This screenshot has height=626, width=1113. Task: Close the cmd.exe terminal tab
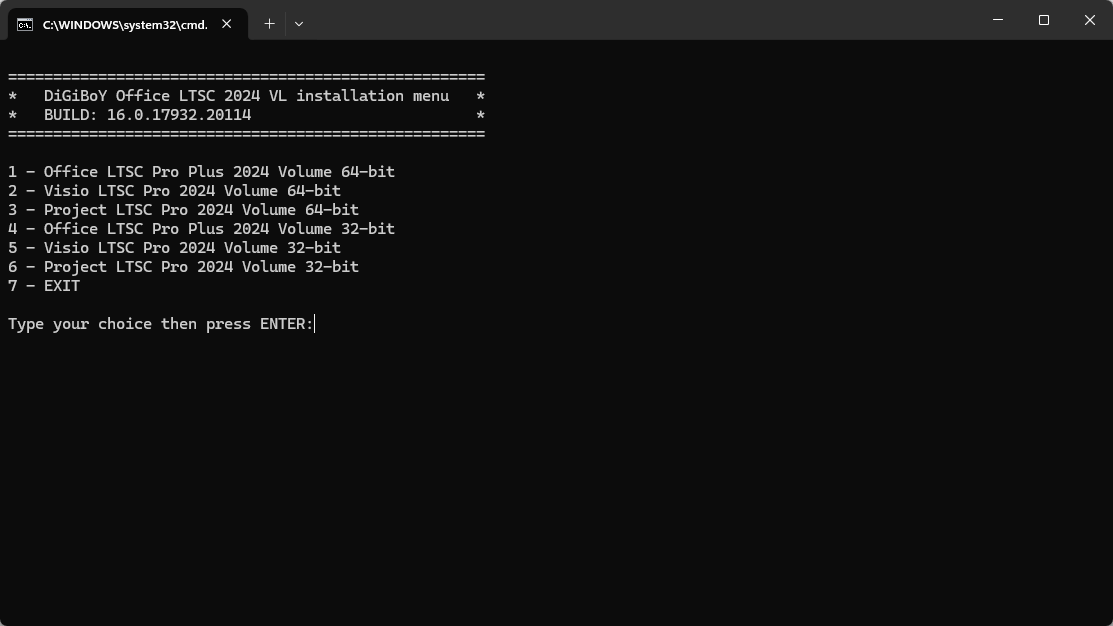226,24
